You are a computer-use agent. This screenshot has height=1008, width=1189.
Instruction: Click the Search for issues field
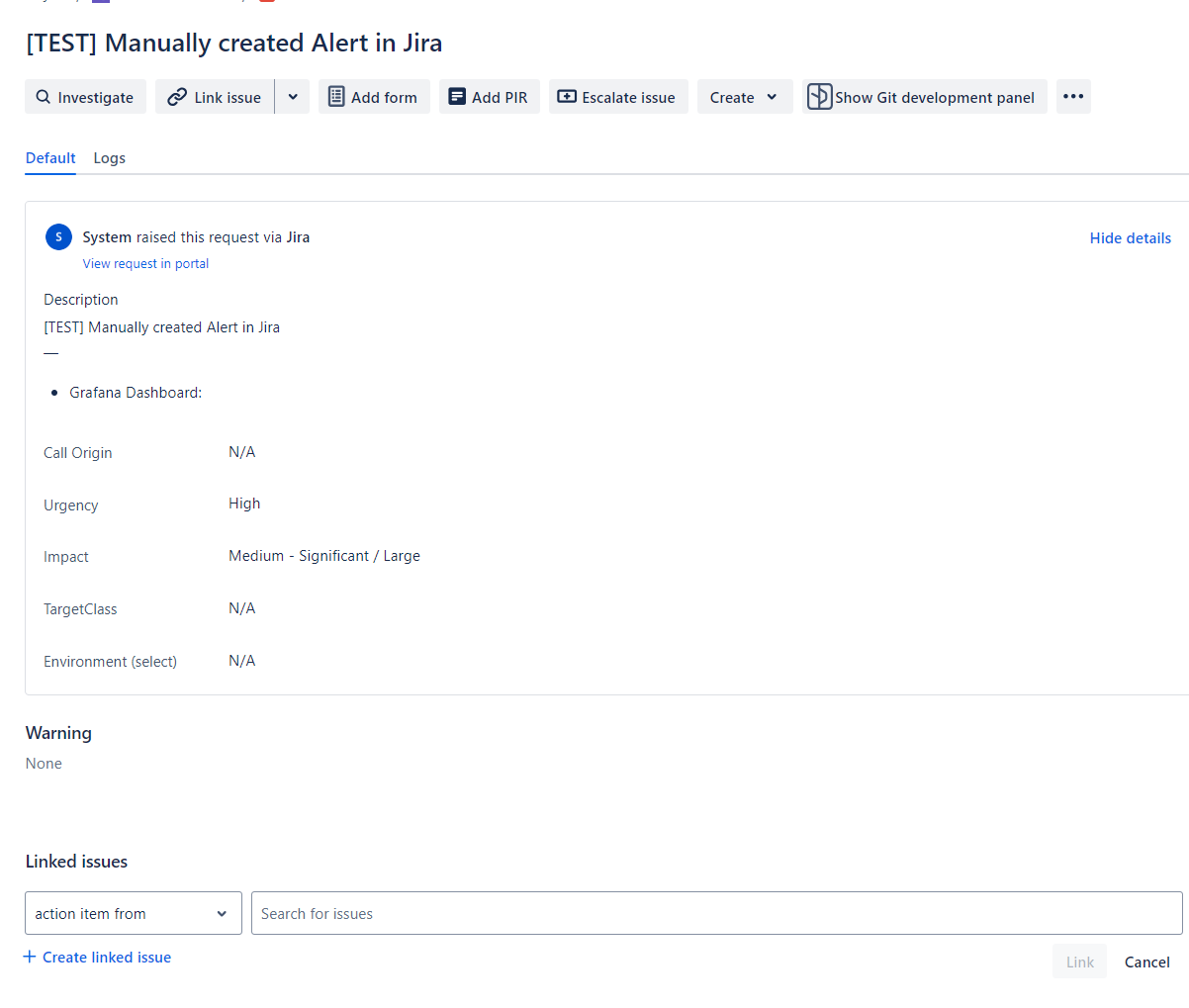(717, 913)
